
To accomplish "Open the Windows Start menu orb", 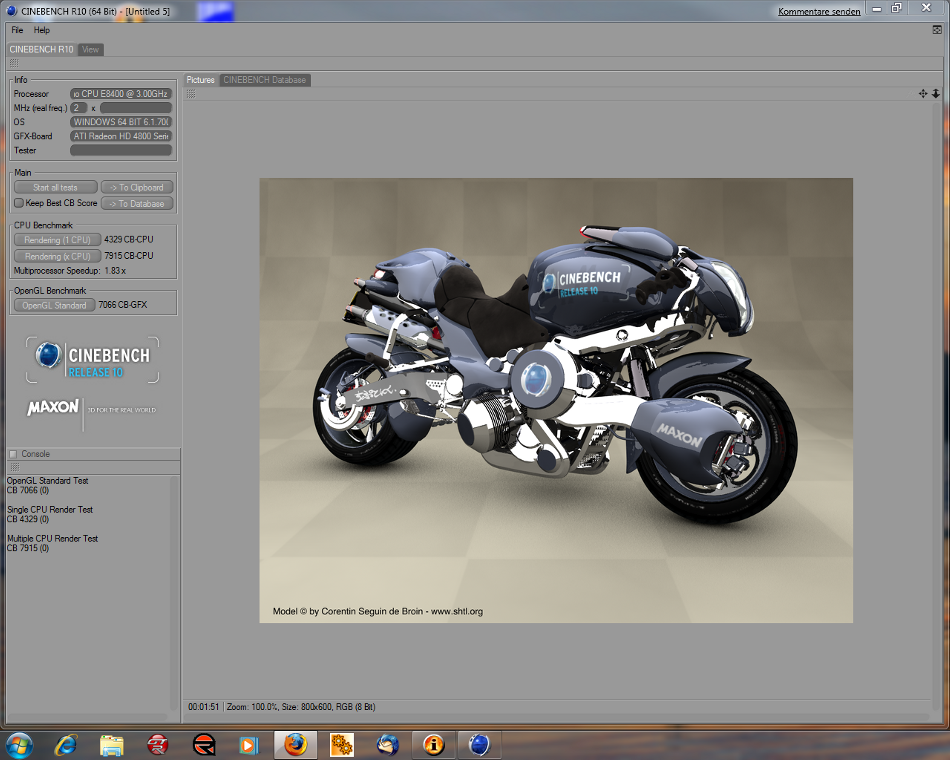I will (x=19, y=745).
